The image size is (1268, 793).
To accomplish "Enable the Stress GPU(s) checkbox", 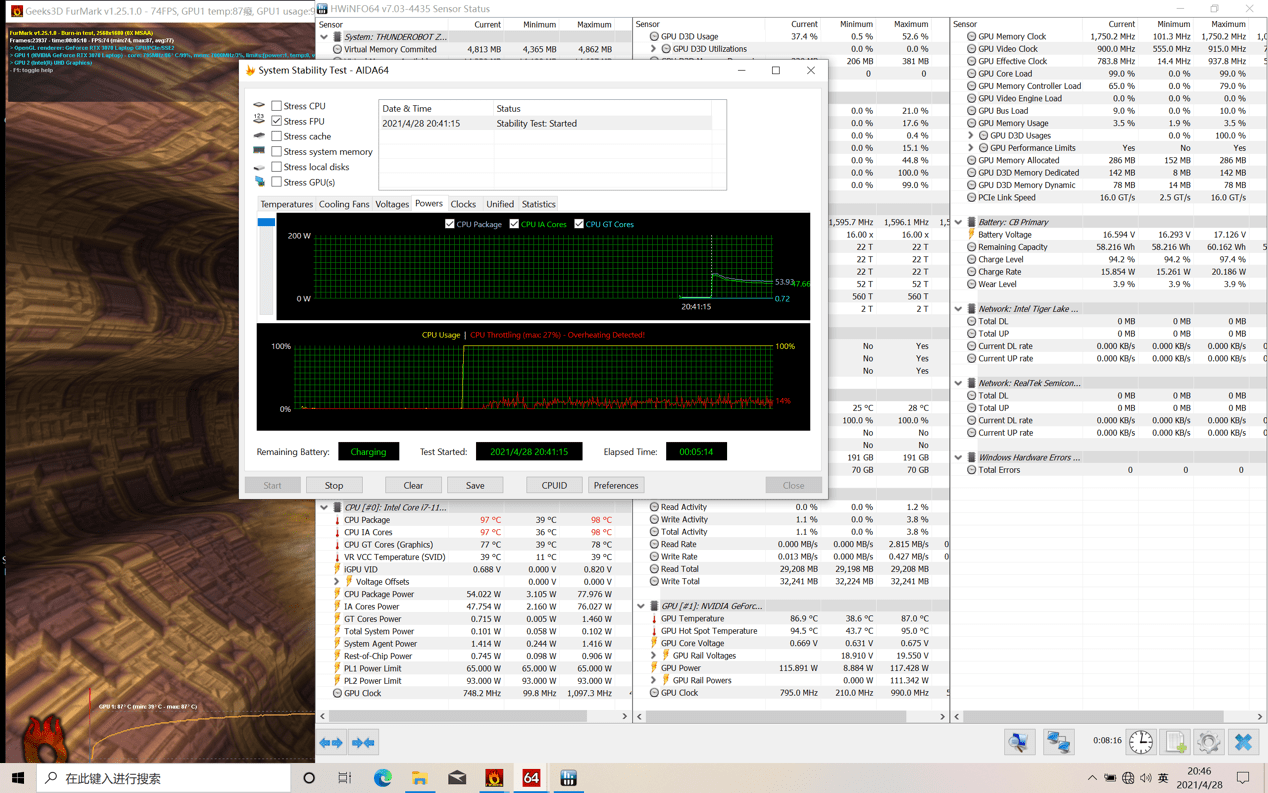I will point(277,182).
